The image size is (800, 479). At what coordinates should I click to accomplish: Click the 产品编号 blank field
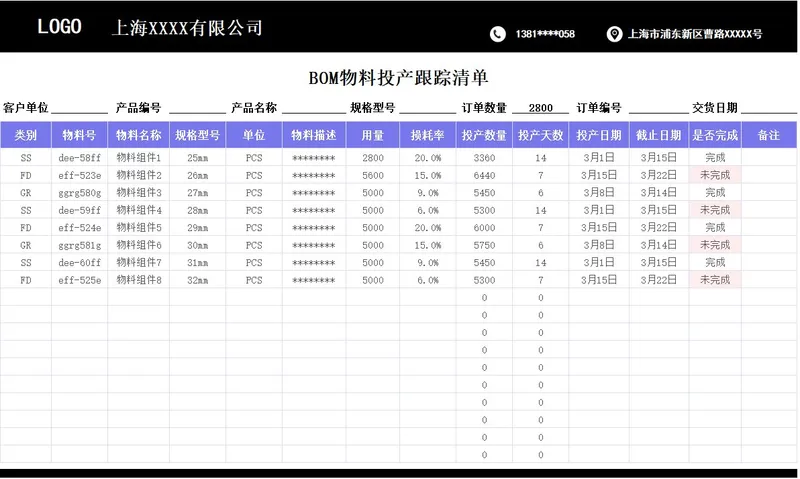(x=197, y=108)
